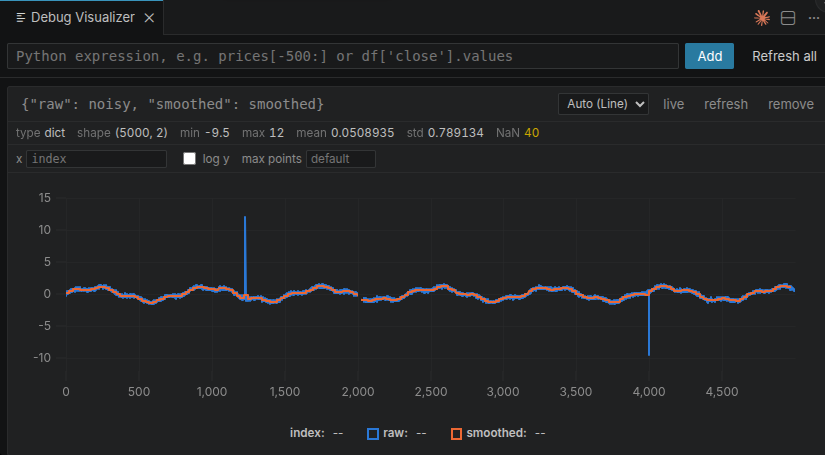Click the std 0.789134 value

456,133
